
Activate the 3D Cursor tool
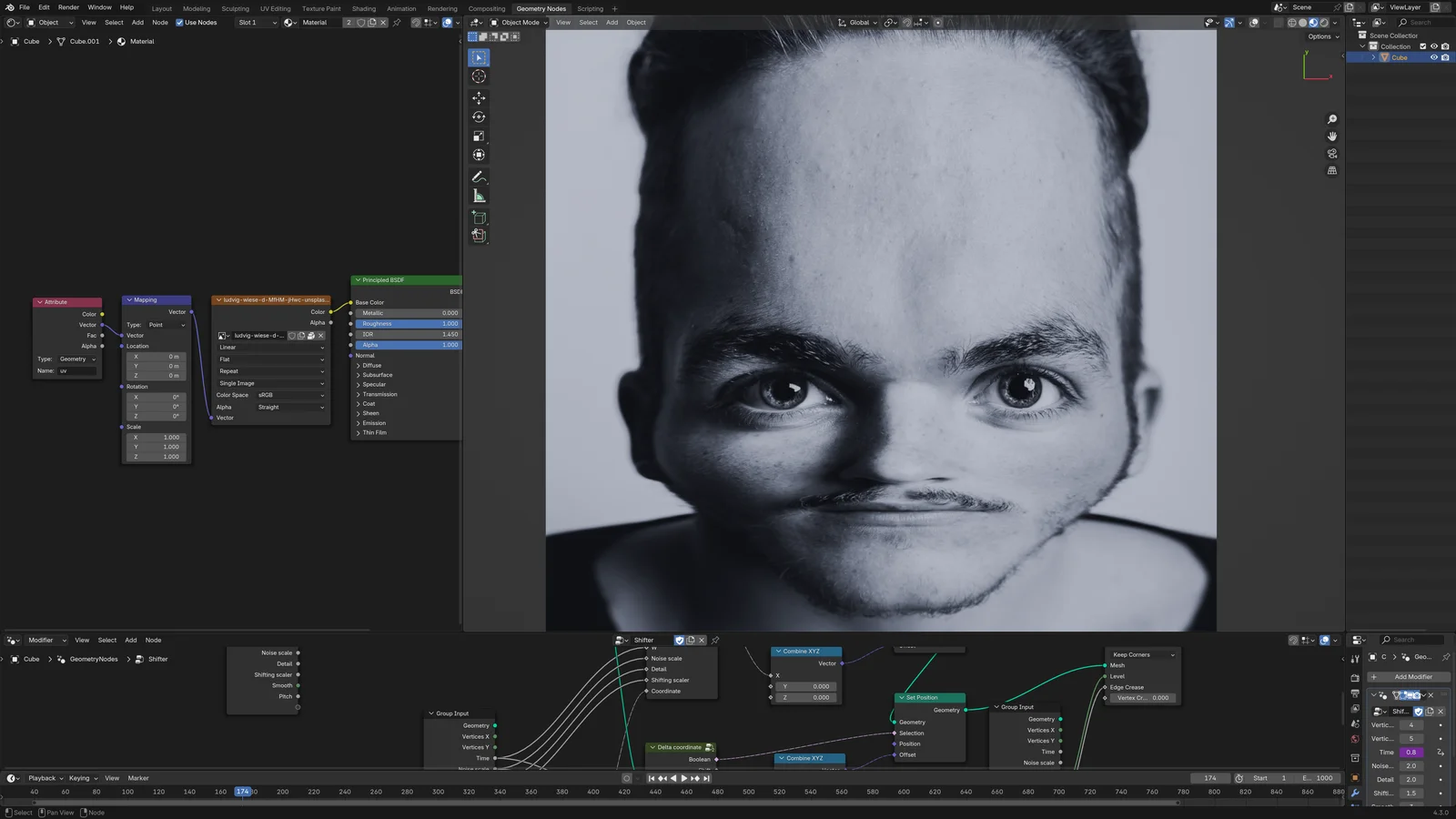479,76
